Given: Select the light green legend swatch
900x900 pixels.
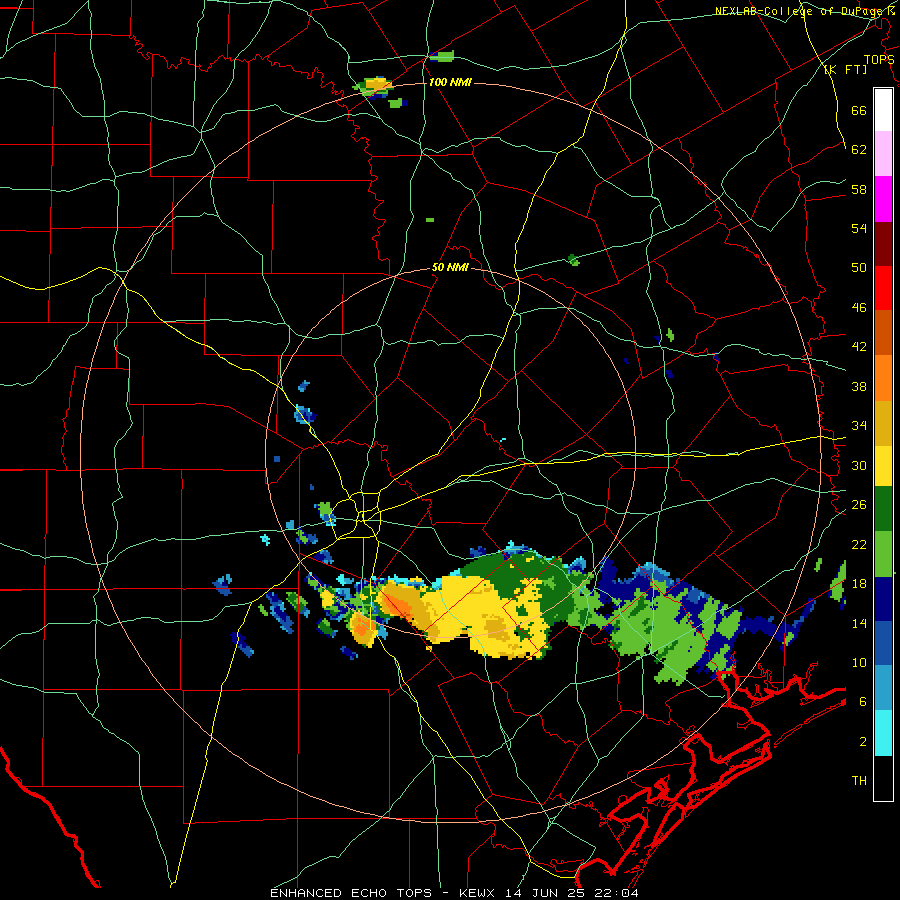Looking at the screenshot, I should coord(883,554).
